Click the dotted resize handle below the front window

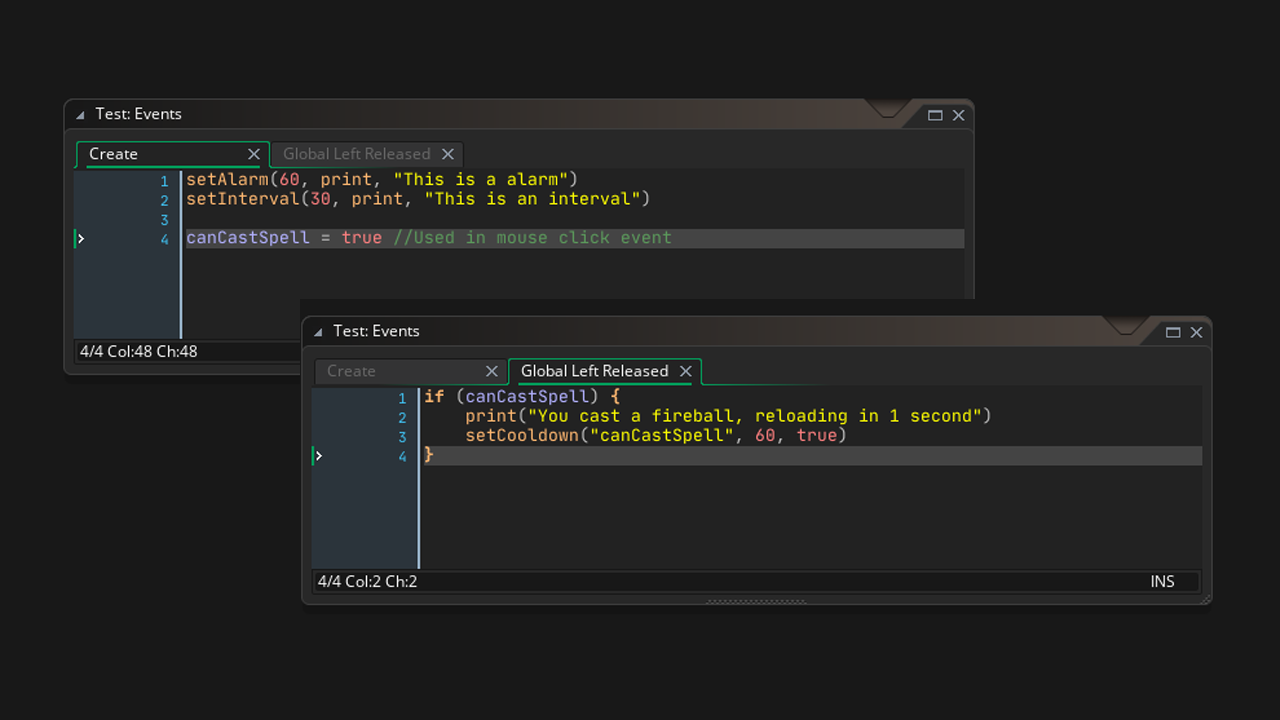(757, 602)
